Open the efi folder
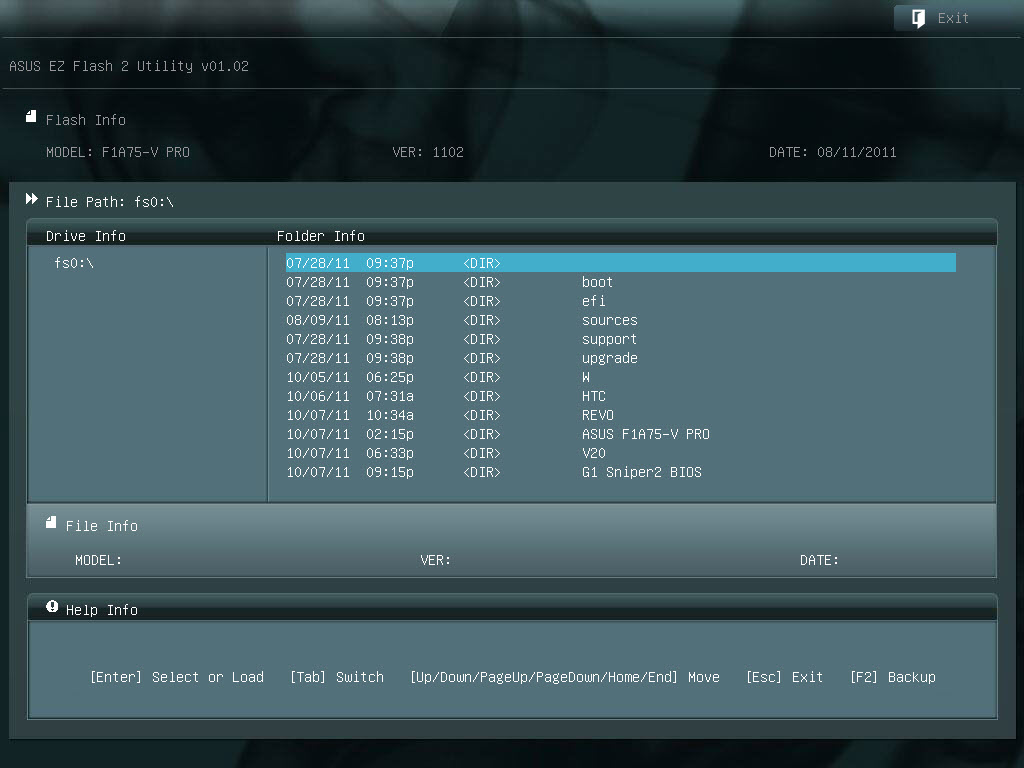The width and height of the screenshot is (1024, 768). click(594, 301)
